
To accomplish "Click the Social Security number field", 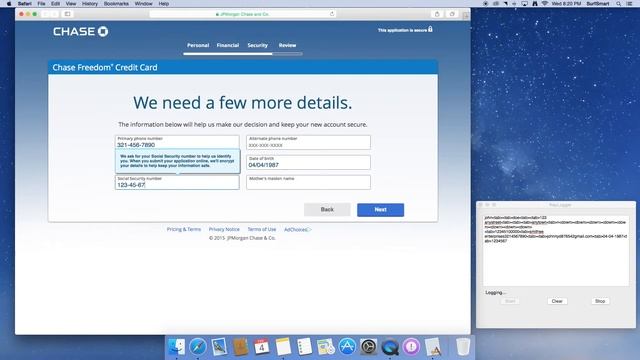I will point(177,182).
